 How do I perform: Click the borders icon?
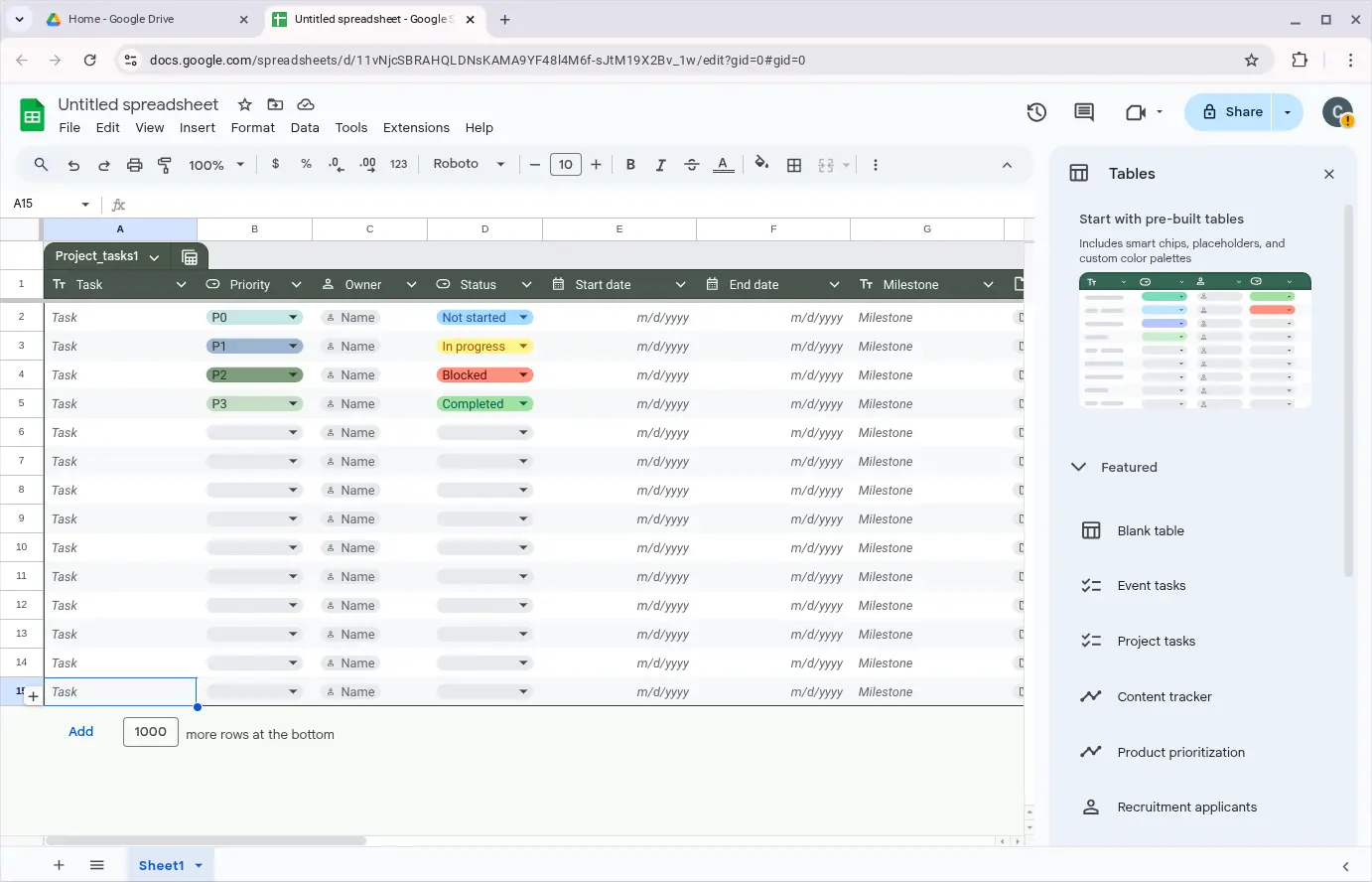(x=794, y=165)
